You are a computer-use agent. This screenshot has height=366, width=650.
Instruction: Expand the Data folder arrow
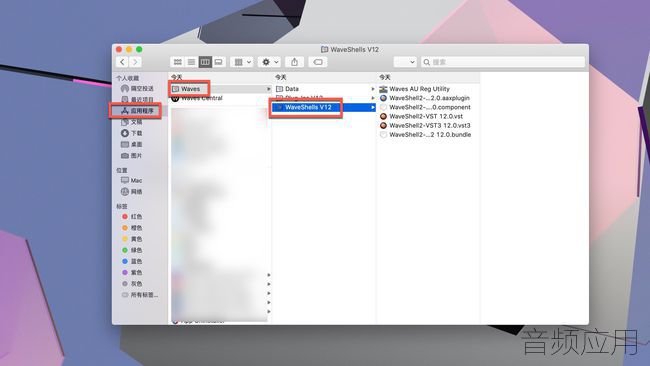pos(373,89)
